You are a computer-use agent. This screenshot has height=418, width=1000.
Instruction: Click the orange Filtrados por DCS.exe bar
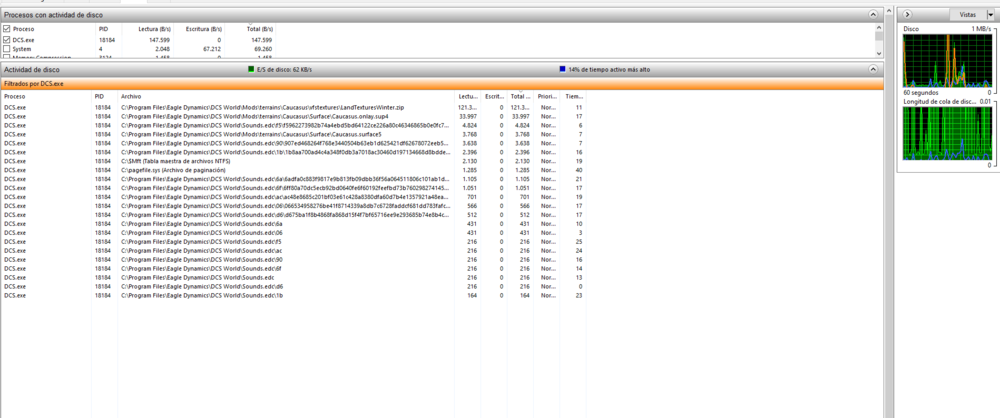(x=441, y=84)
